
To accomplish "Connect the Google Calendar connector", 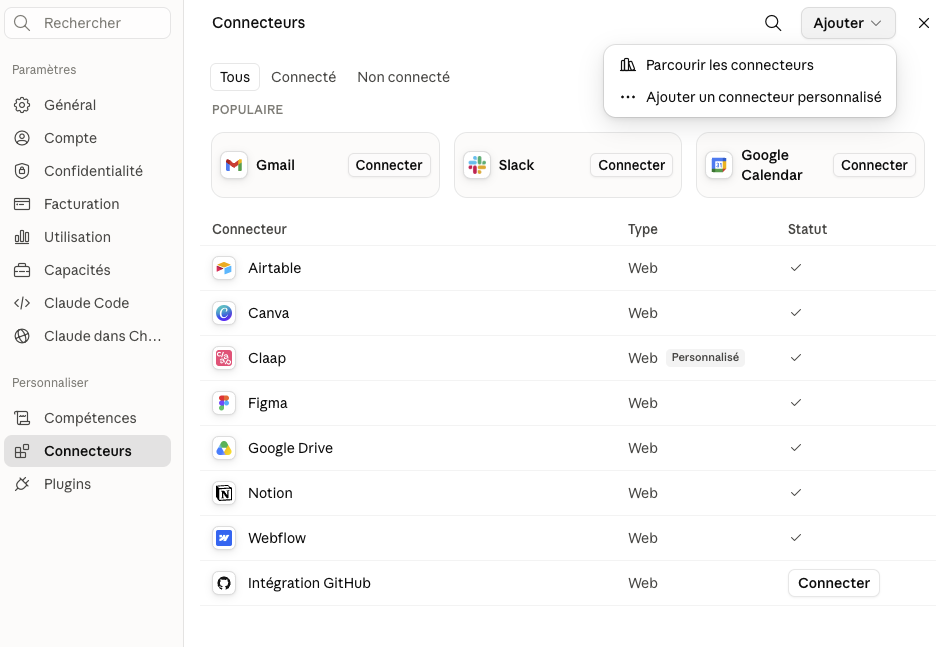I will point(874,165).
